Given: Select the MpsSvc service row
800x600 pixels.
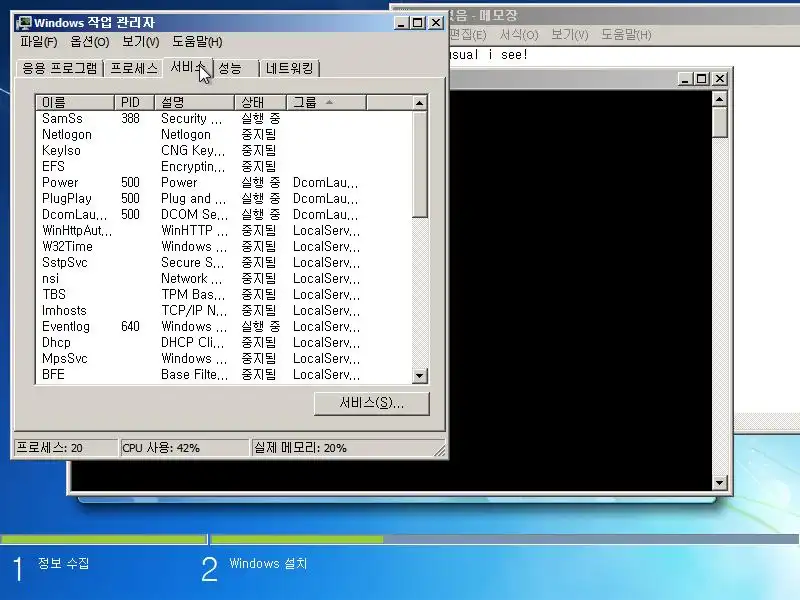Looking at the screenshot, I should click(224, 358).
